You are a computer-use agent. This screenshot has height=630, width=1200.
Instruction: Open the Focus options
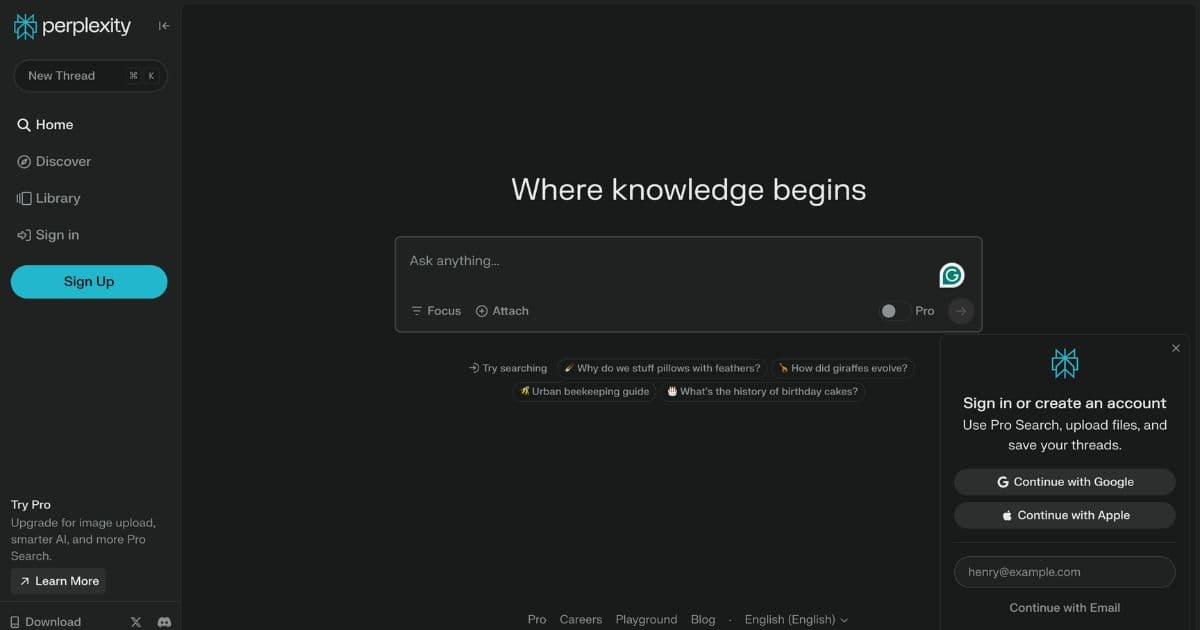[x=436, y=311]
